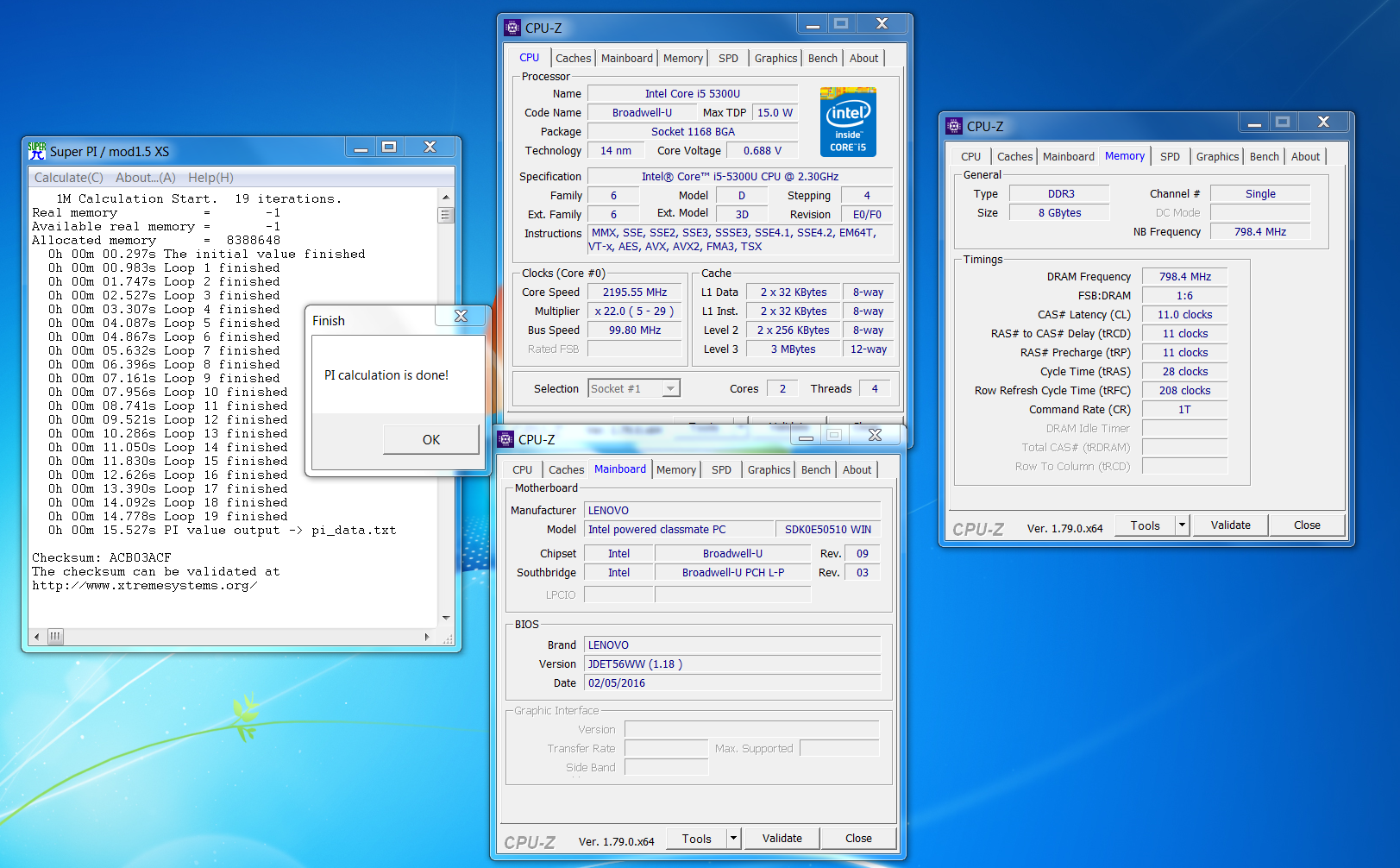Click Super PI horizontal scrollbar thumb
The width and height of the screenshot is (1400, 868).
(x=55, y=637)
